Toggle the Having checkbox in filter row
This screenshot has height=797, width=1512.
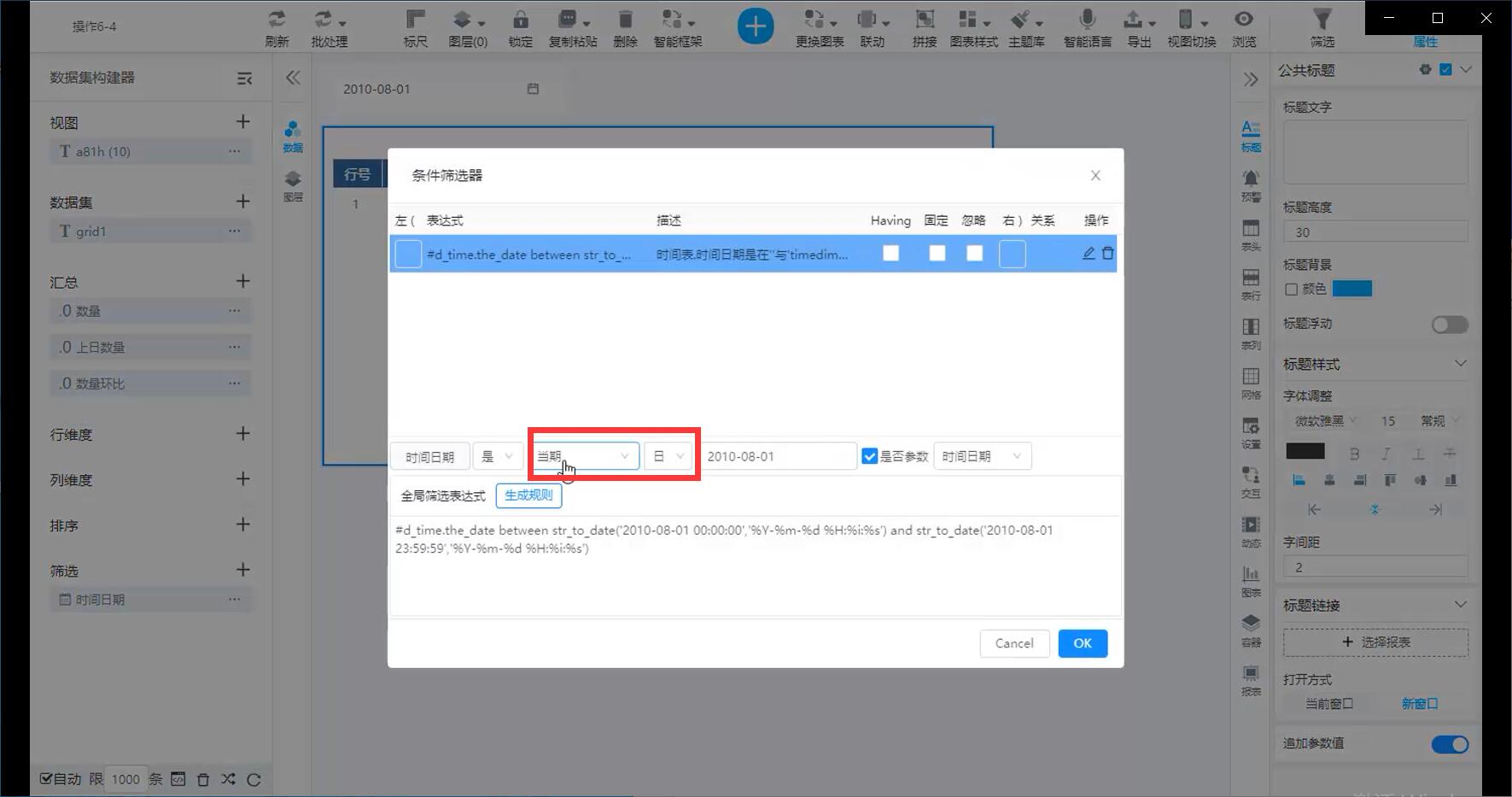point(890,254)
